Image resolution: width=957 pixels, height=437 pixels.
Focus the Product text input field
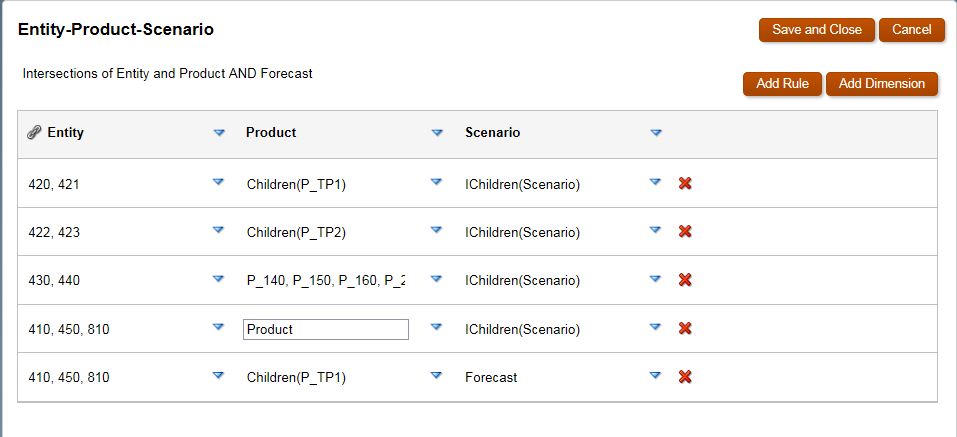coord(326,330)
